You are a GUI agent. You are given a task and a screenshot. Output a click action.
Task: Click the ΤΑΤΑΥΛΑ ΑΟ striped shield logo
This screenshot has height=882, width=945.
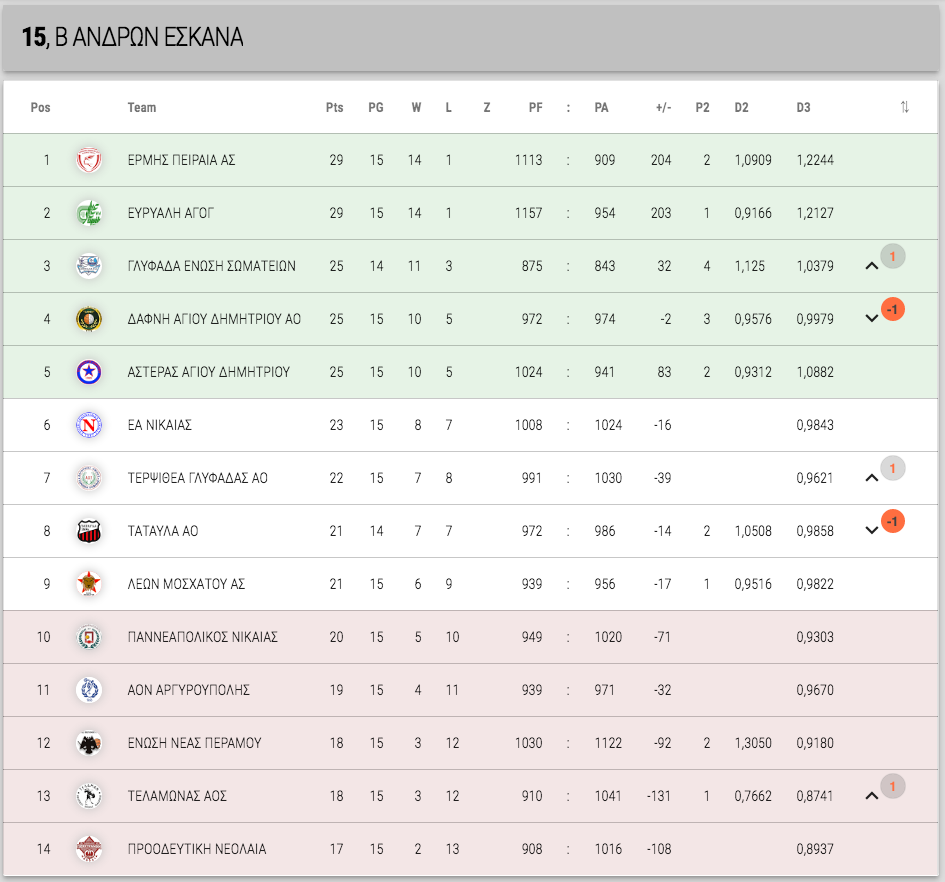click(89, 531)
